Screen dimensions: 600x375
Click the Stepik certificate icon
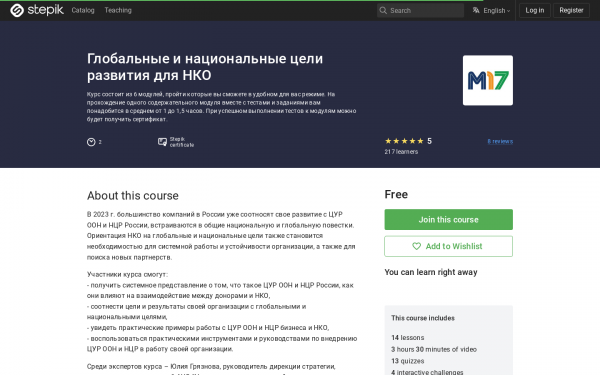point(162,142)
